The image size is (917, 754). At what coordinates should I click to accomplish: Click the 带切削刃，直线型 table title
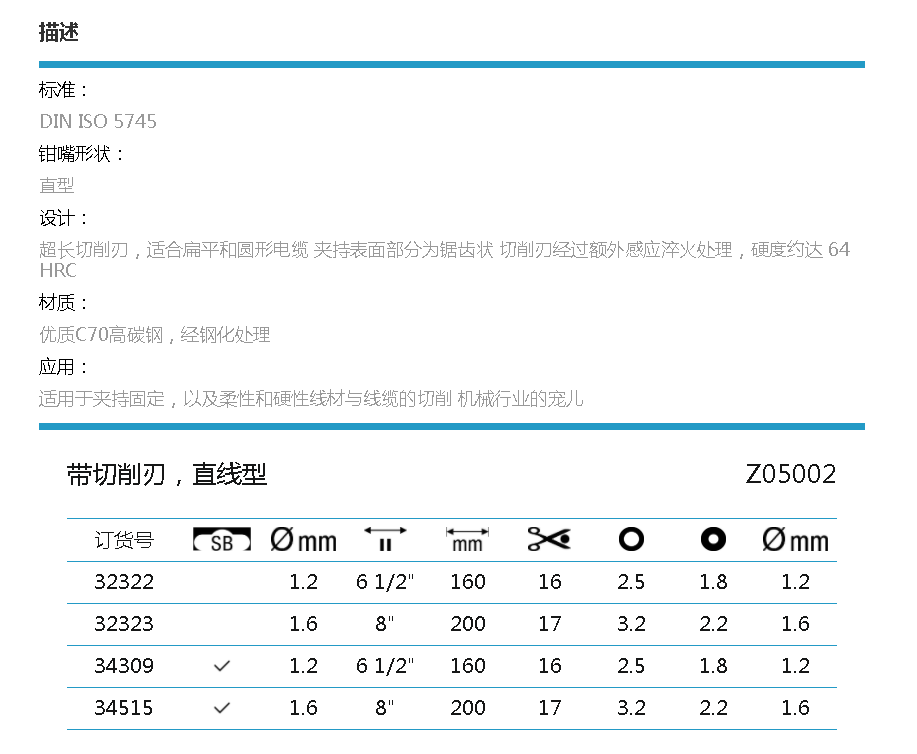pos(167,474)
